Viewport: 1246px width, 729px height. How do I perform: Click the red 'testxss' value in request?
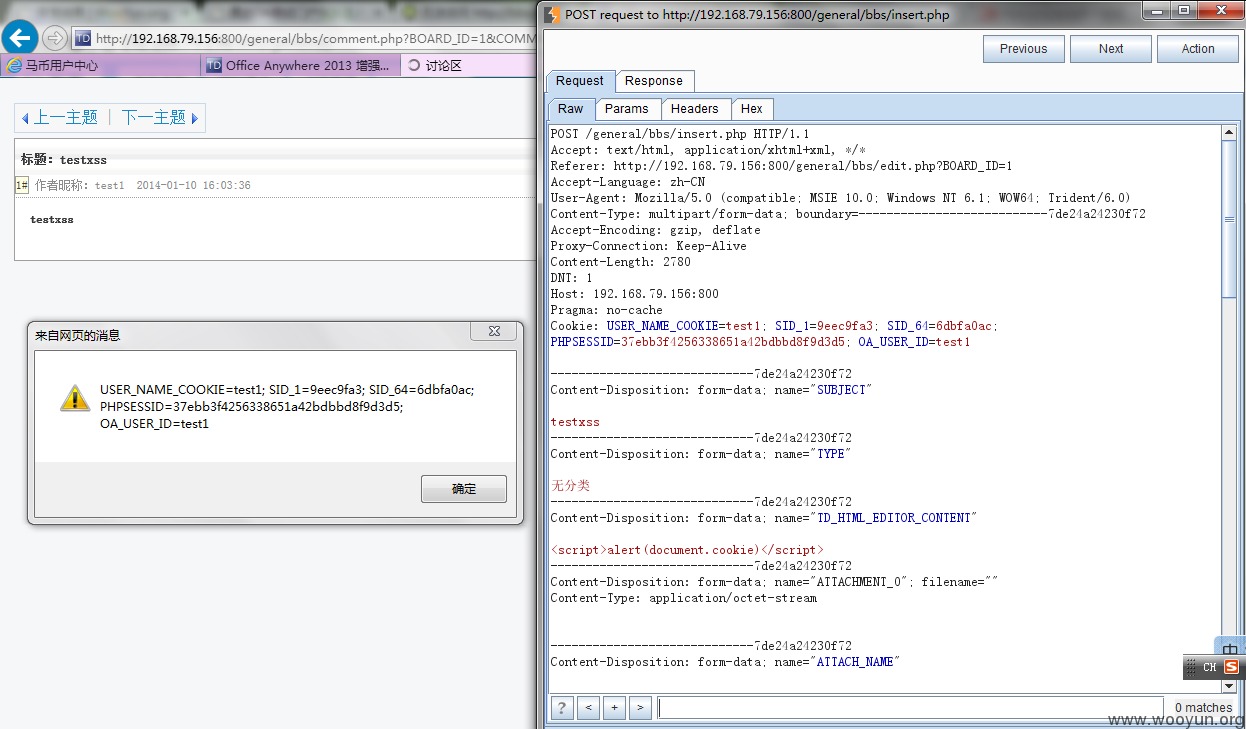pos(575,422)
